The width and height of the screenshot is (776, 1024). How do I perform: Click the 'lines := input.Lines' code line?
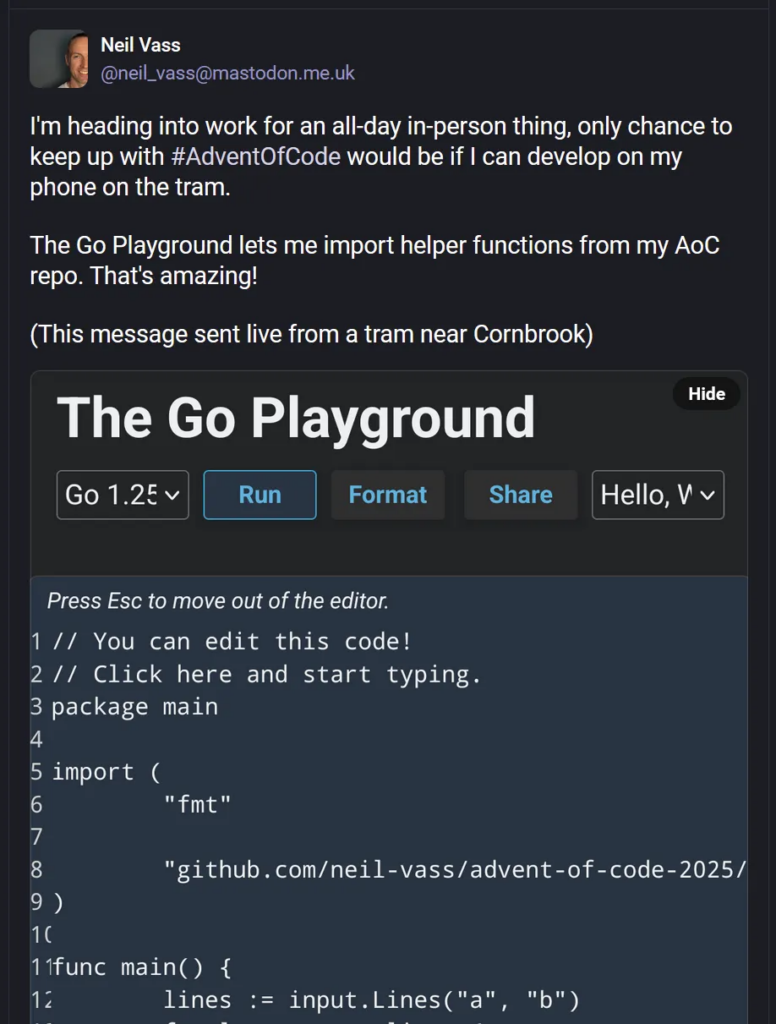[371, 1000]
